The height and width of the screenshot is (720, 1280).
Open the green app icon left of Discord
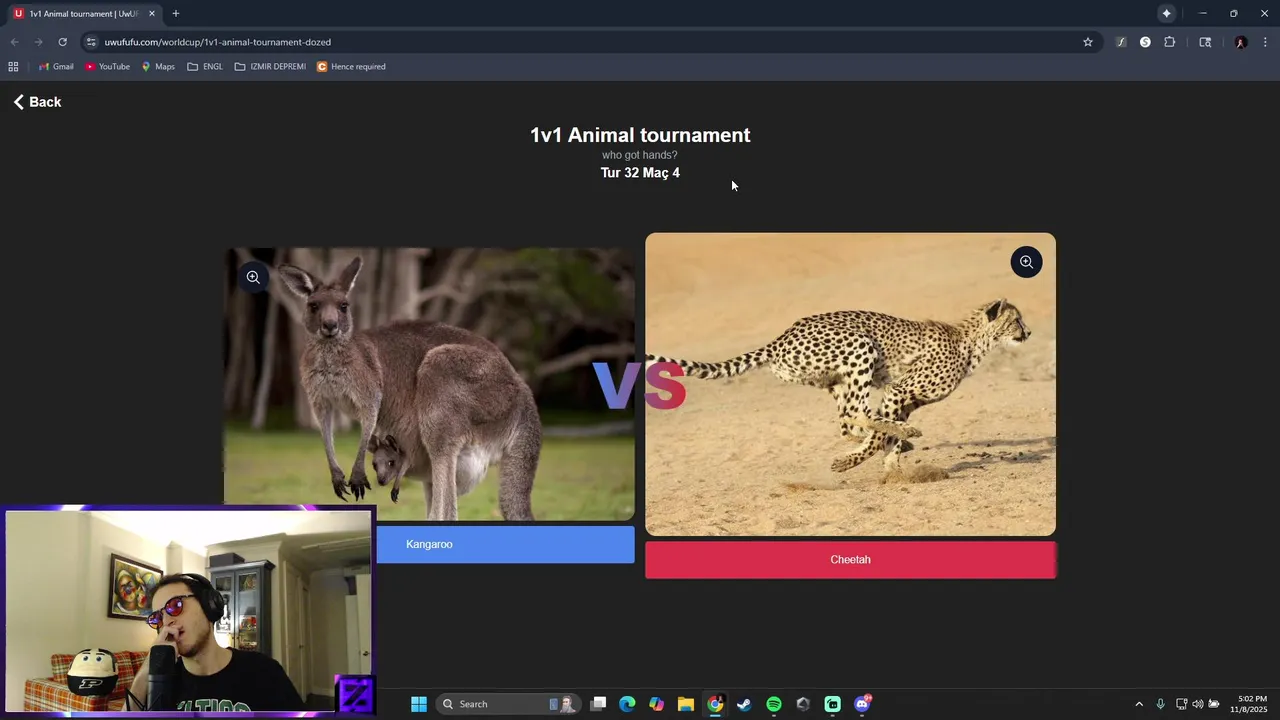(832, 704)
